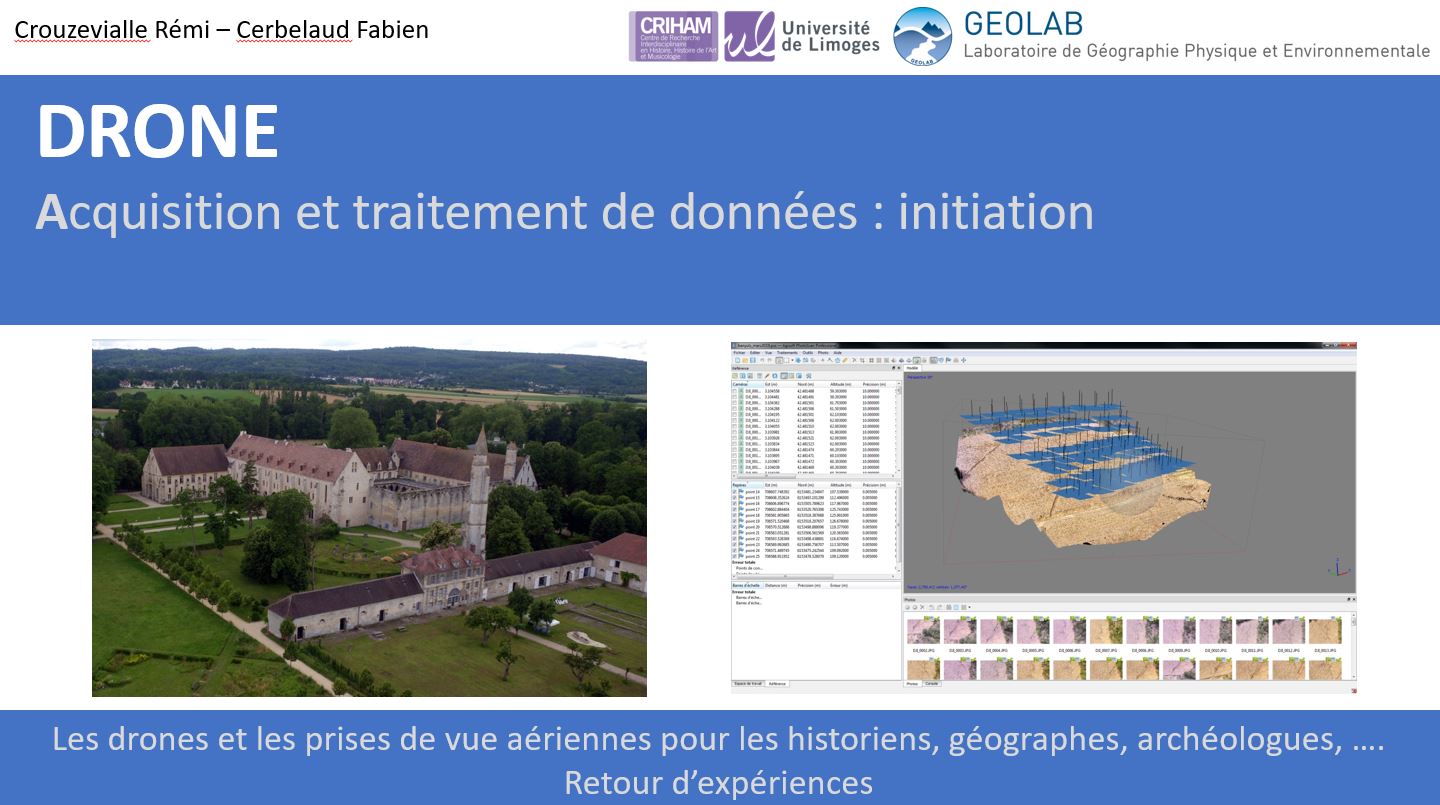Switch to the Console tab
Viewport: 1440px width, 805px height.
click(x=931, y=683)
